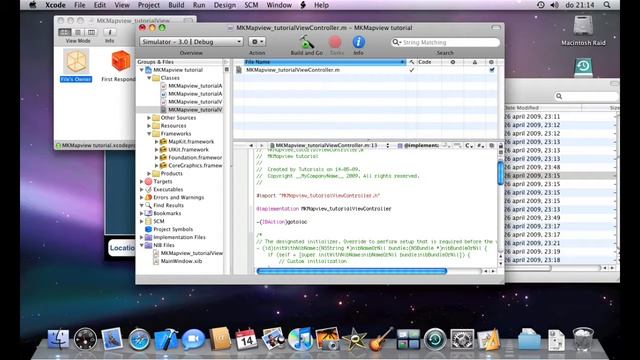Viewport: 640px width, 360px height.
Task: Select UIKit.framework in the tree
Action: click(188, 149)
